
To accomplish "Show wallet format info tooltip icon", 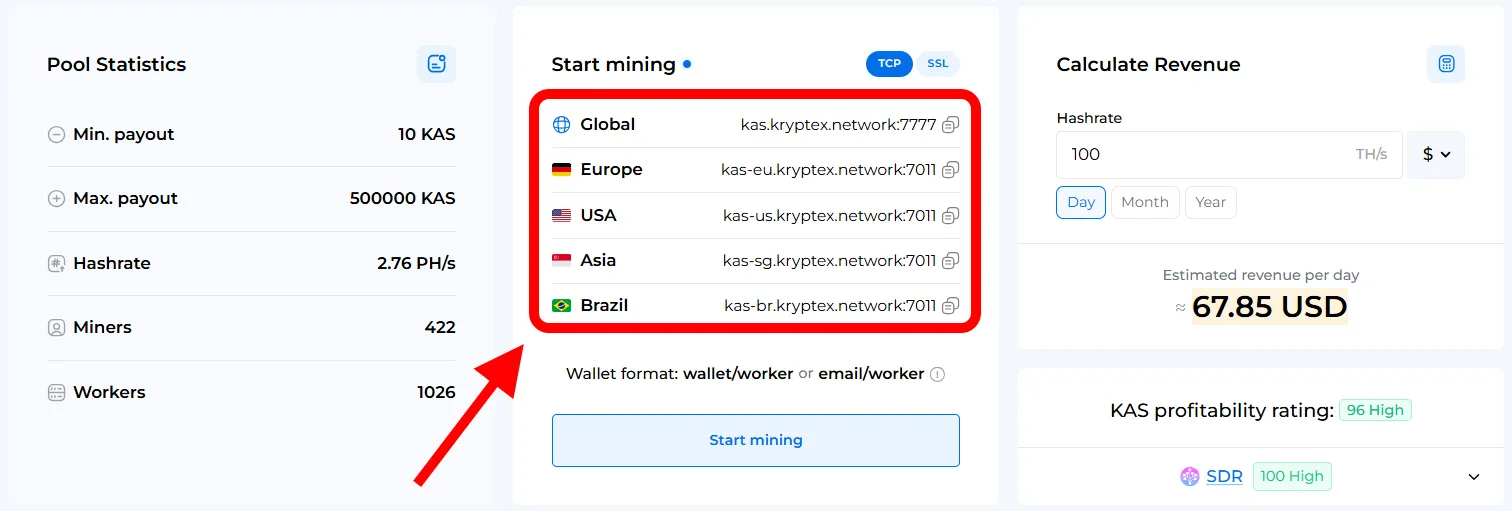I will [937, 375].
